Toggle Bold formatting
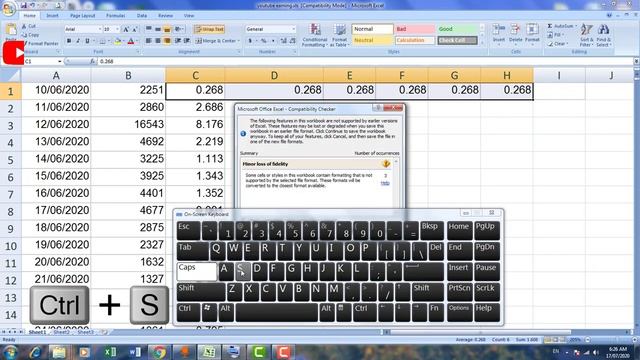 69,41
